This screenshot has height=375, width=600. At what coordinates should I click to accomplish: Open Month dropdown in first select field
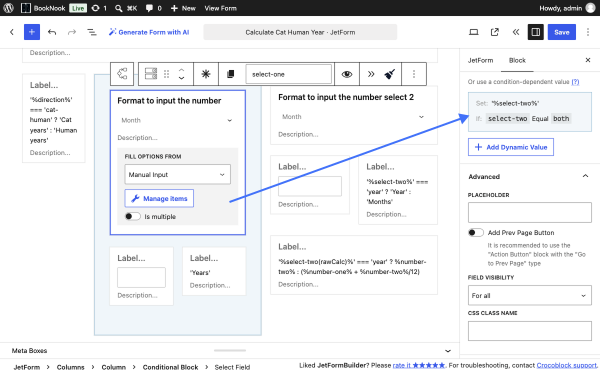point(177,120)
